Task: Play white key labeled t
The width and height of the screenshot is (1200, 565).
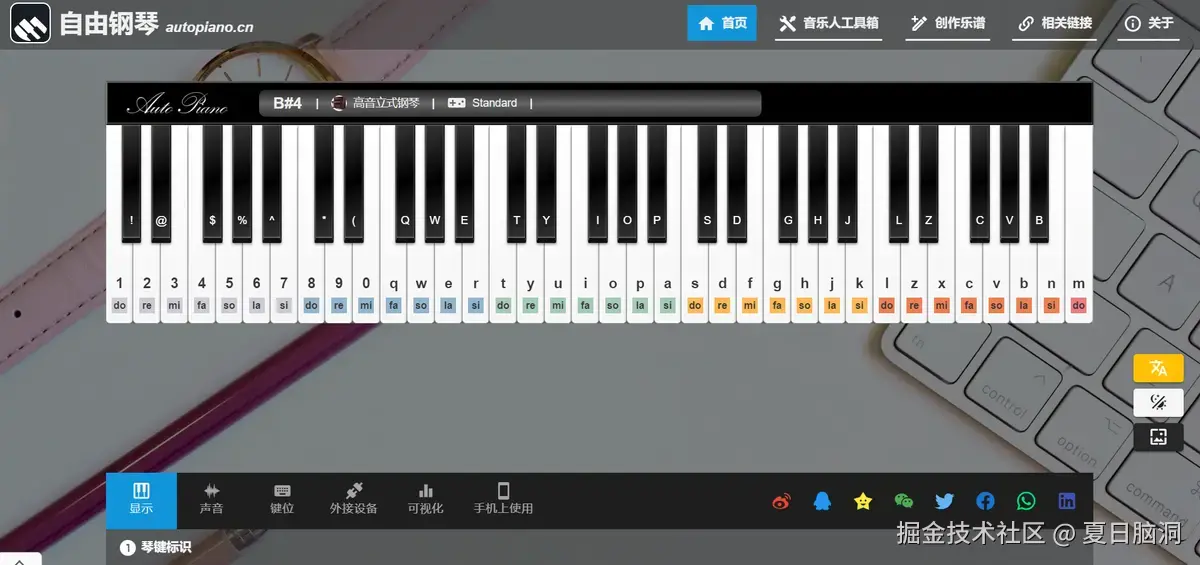Action: 503,285
